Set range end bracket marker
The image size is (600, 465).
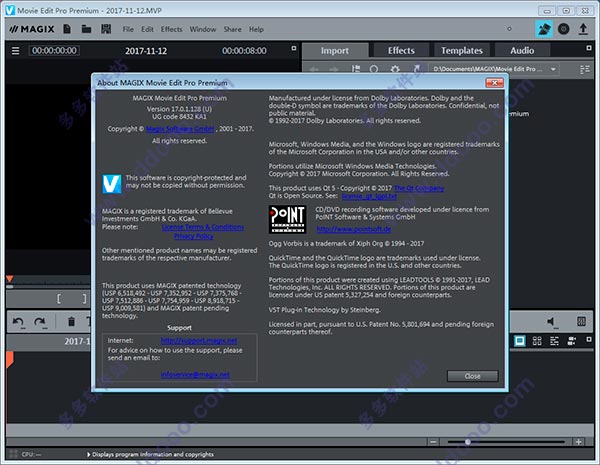click(x=85, y=299)
